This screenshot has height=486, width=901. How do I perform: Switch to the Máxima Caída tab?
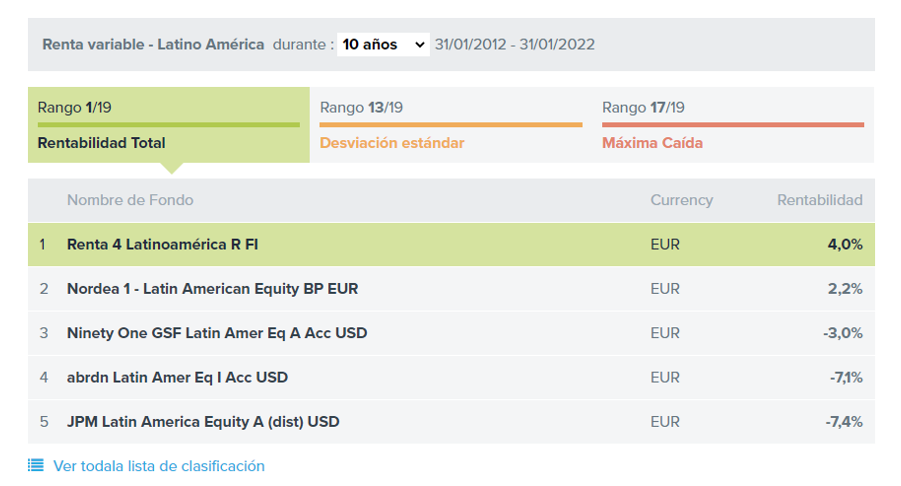[x=652, y=143]
